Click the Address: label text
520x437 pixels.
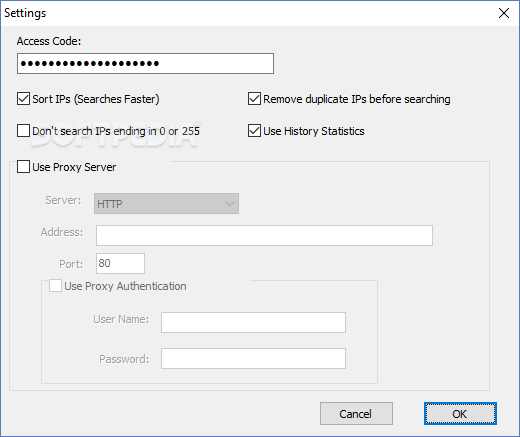62,232
